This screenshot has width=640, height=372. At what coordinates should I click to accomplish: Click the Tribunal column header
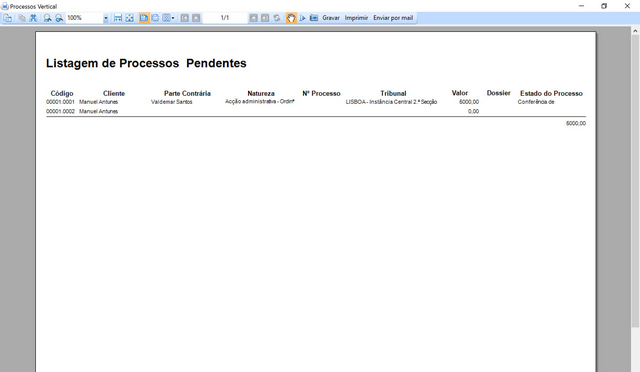(393, 94)
